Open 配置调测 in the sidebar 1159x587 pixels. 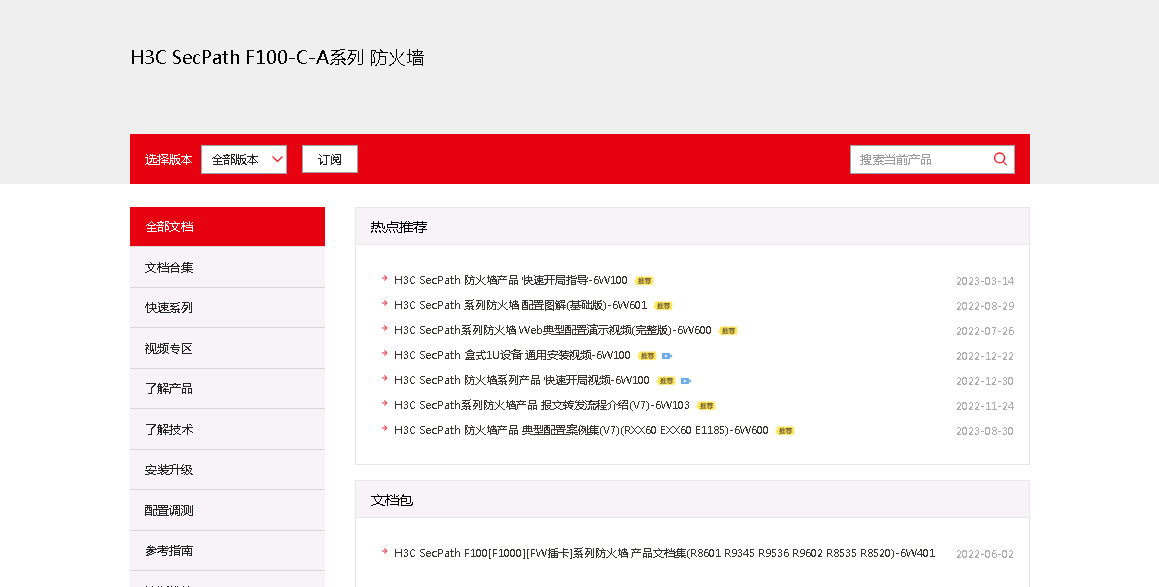(228, 510)
